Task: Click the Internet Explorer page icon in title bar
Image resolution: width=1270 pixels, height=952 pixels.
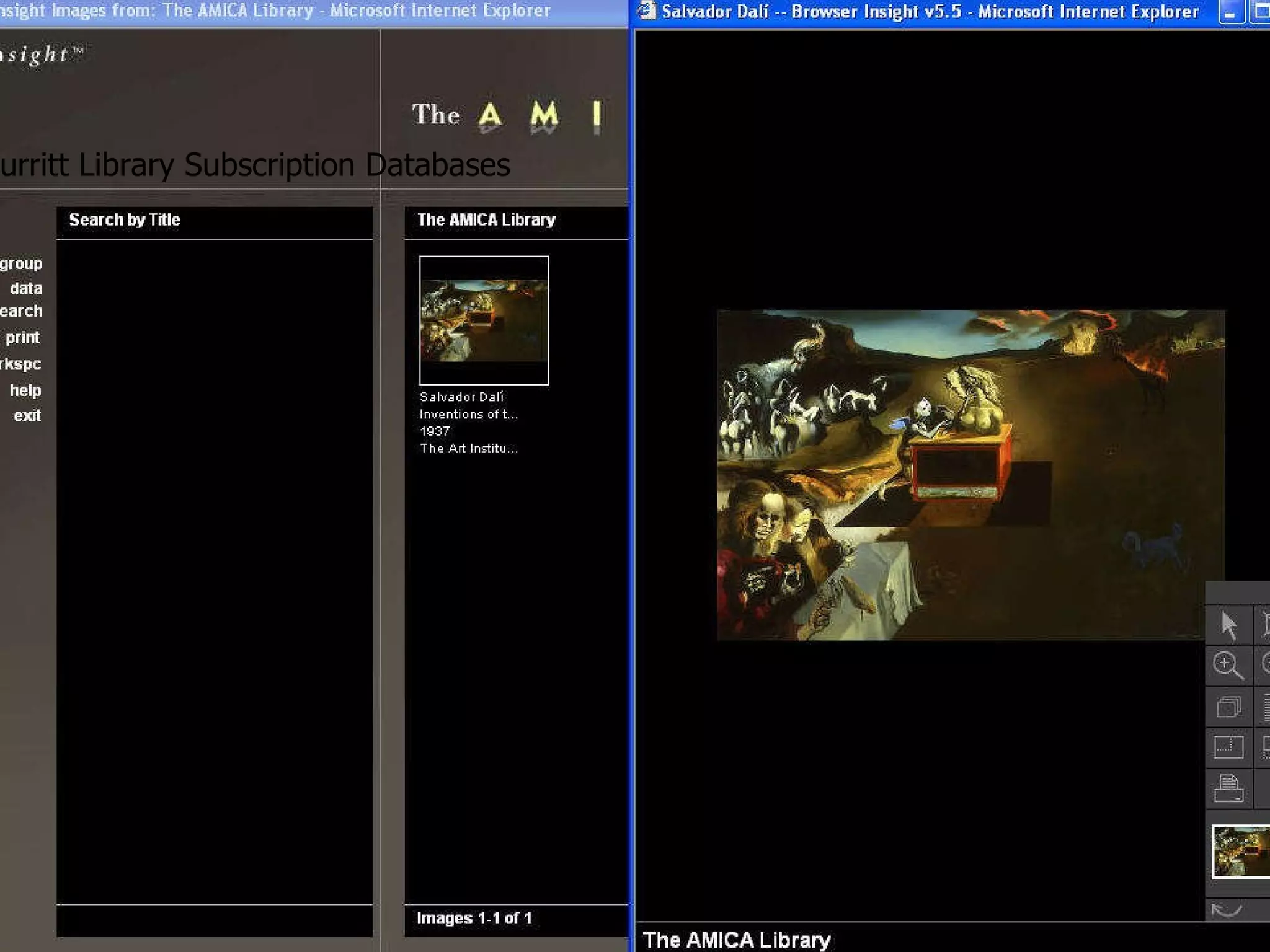Action: (647, 11)
